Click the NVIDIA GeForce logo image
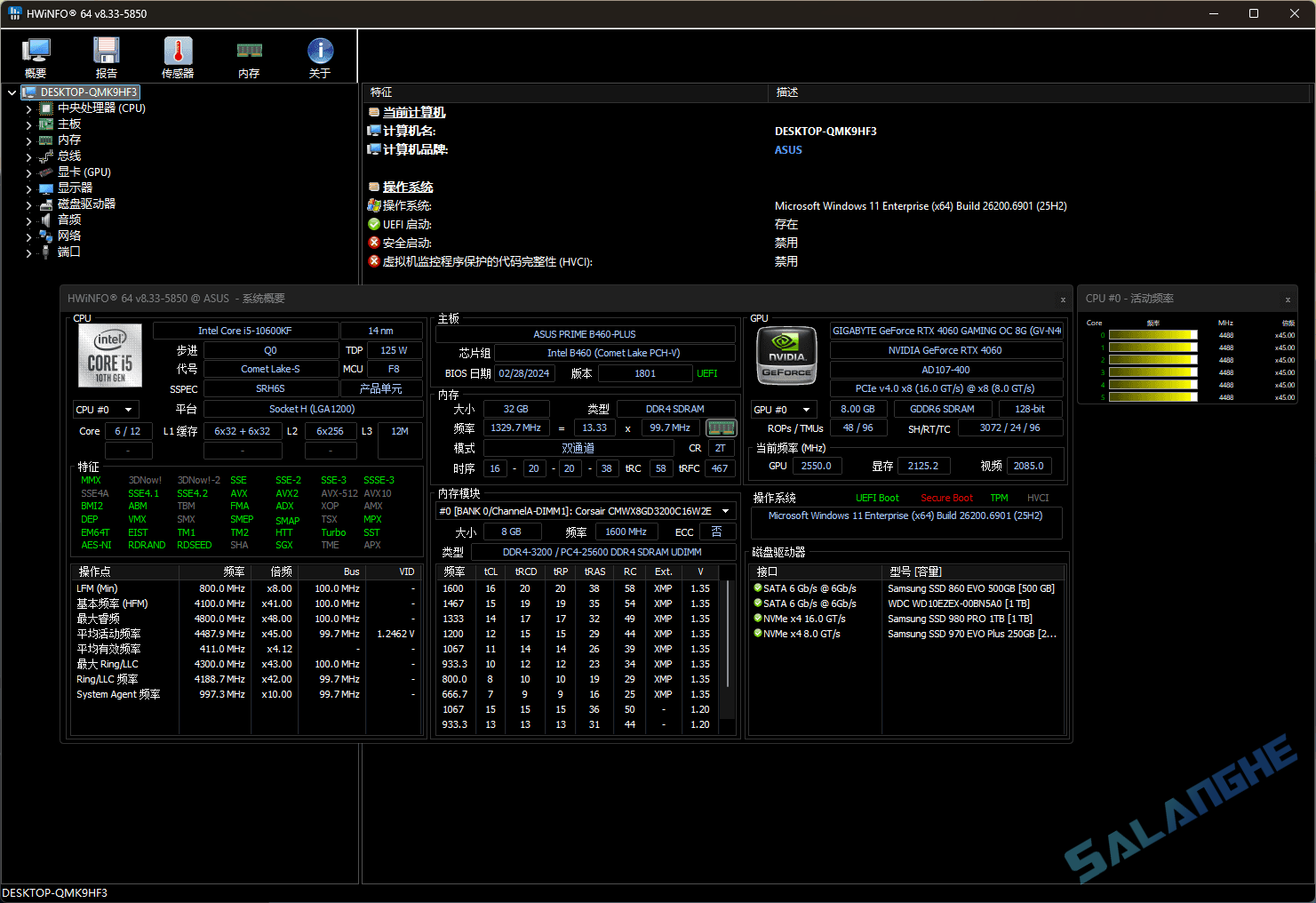The height and width of the screenshot is (903, 1316). click(x=786, y=356)
